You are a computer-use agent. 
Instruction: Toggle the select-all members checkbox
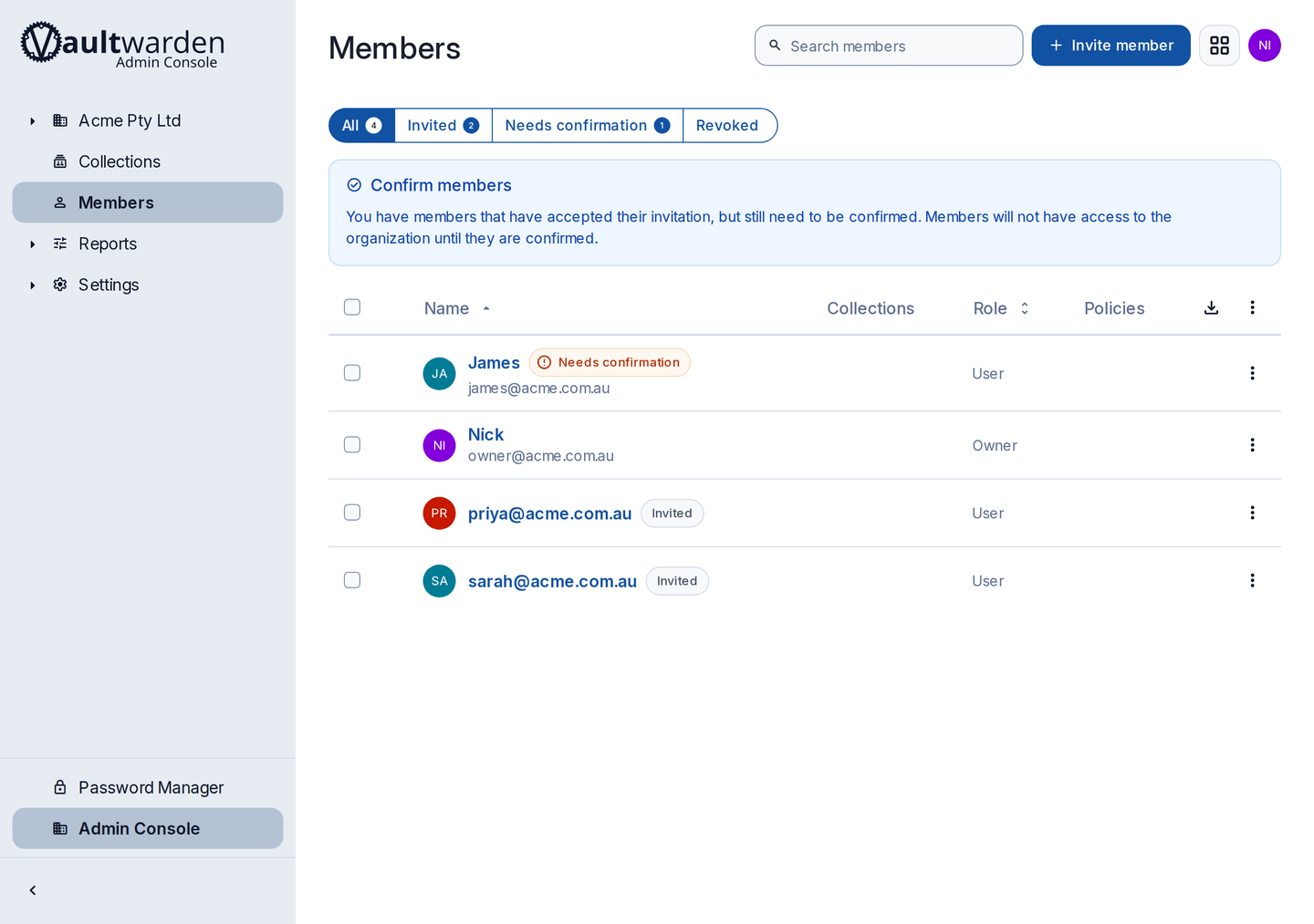pos(352,307)
